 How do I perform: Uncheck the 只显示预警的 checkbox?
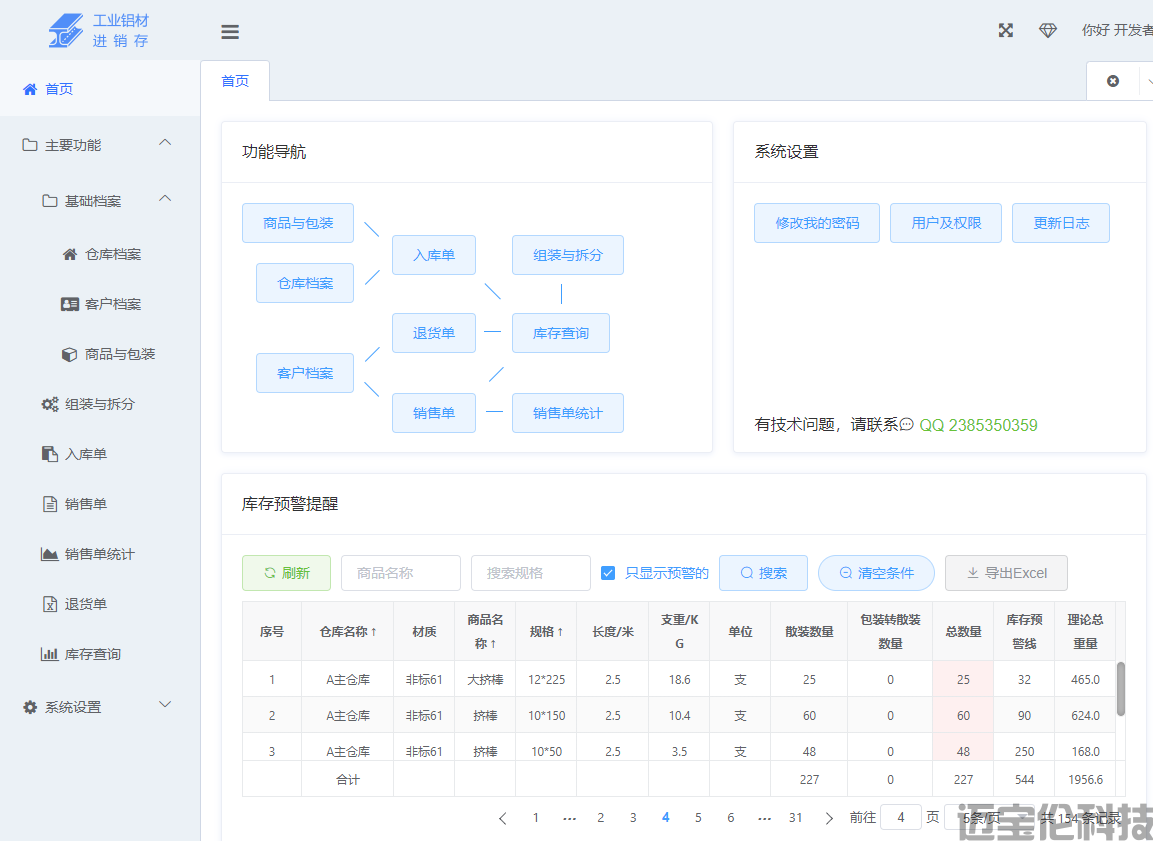pos(608,573)
